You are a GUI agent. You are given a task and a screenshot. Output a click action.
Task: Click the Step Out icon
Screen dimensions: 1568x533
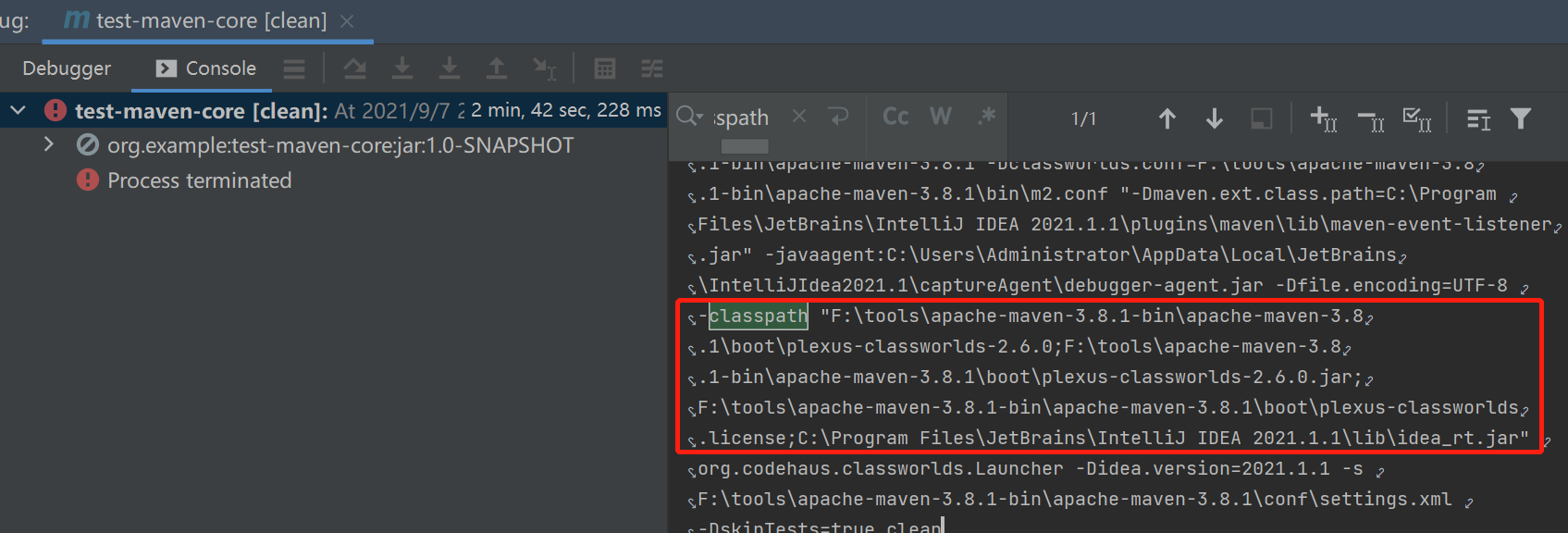click(497, 68)
